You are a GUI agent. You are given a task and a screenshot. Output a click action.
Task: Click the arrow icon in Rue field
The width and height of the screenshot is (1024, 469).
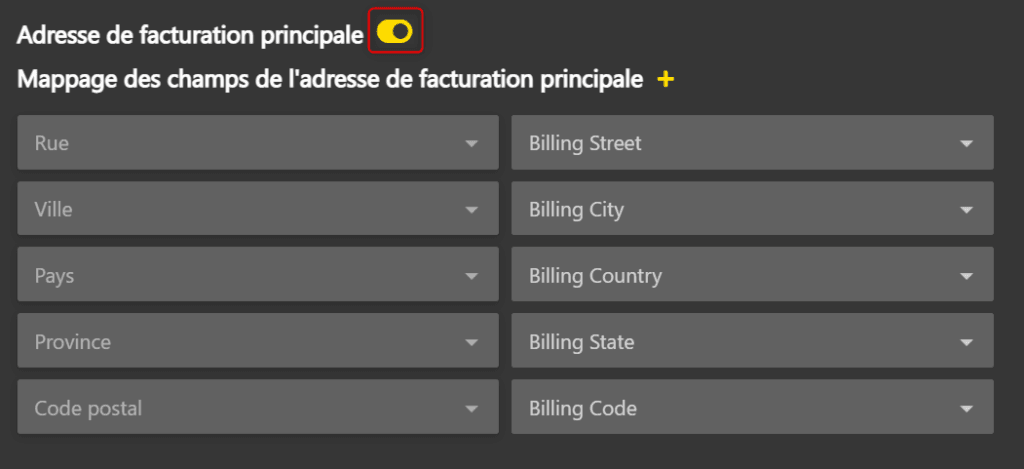pos(472,144)
